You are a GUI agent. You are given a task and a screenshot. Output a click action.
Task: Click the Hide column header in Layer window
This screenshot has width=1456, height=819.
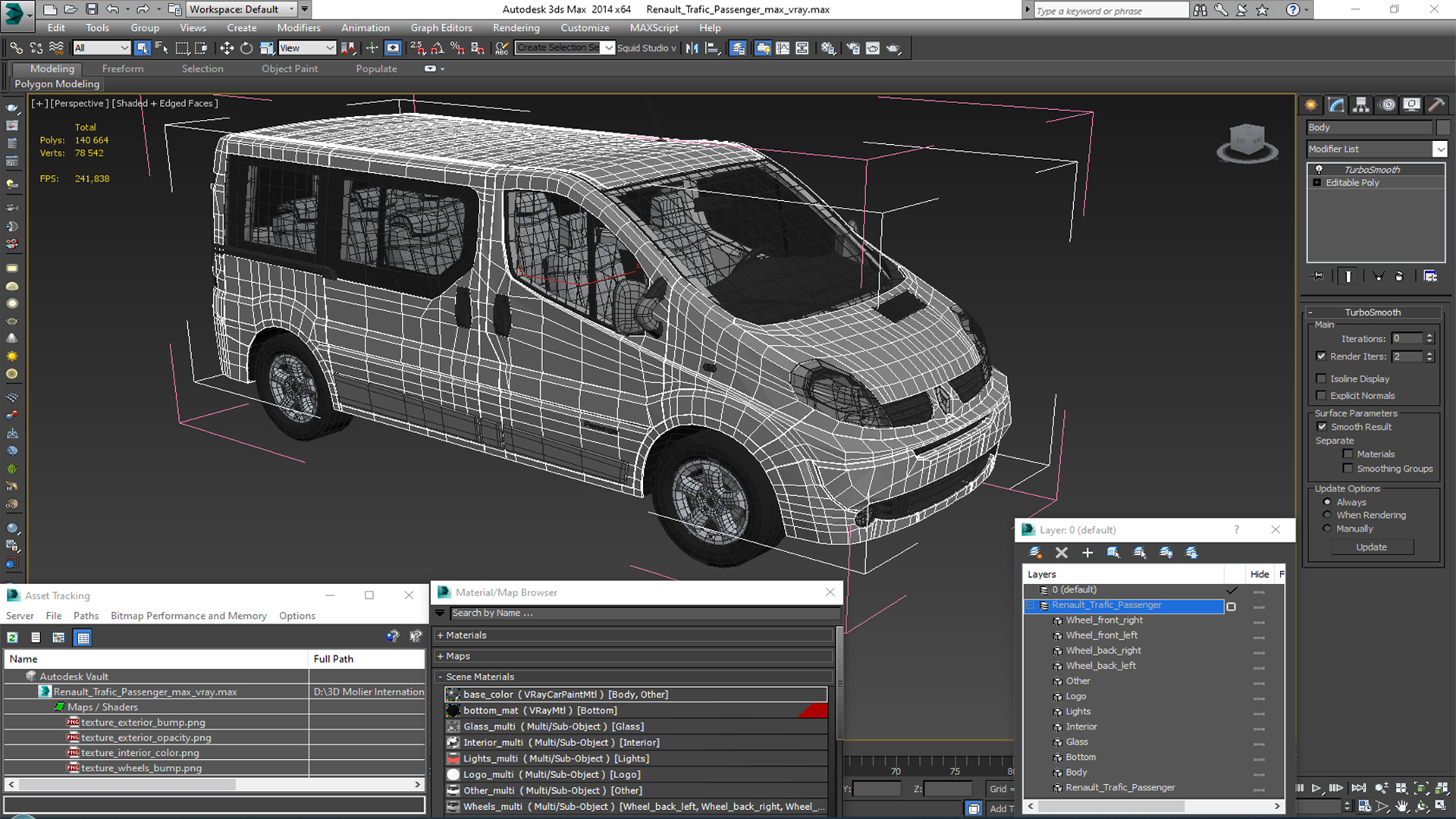[x=1260, y=574]
